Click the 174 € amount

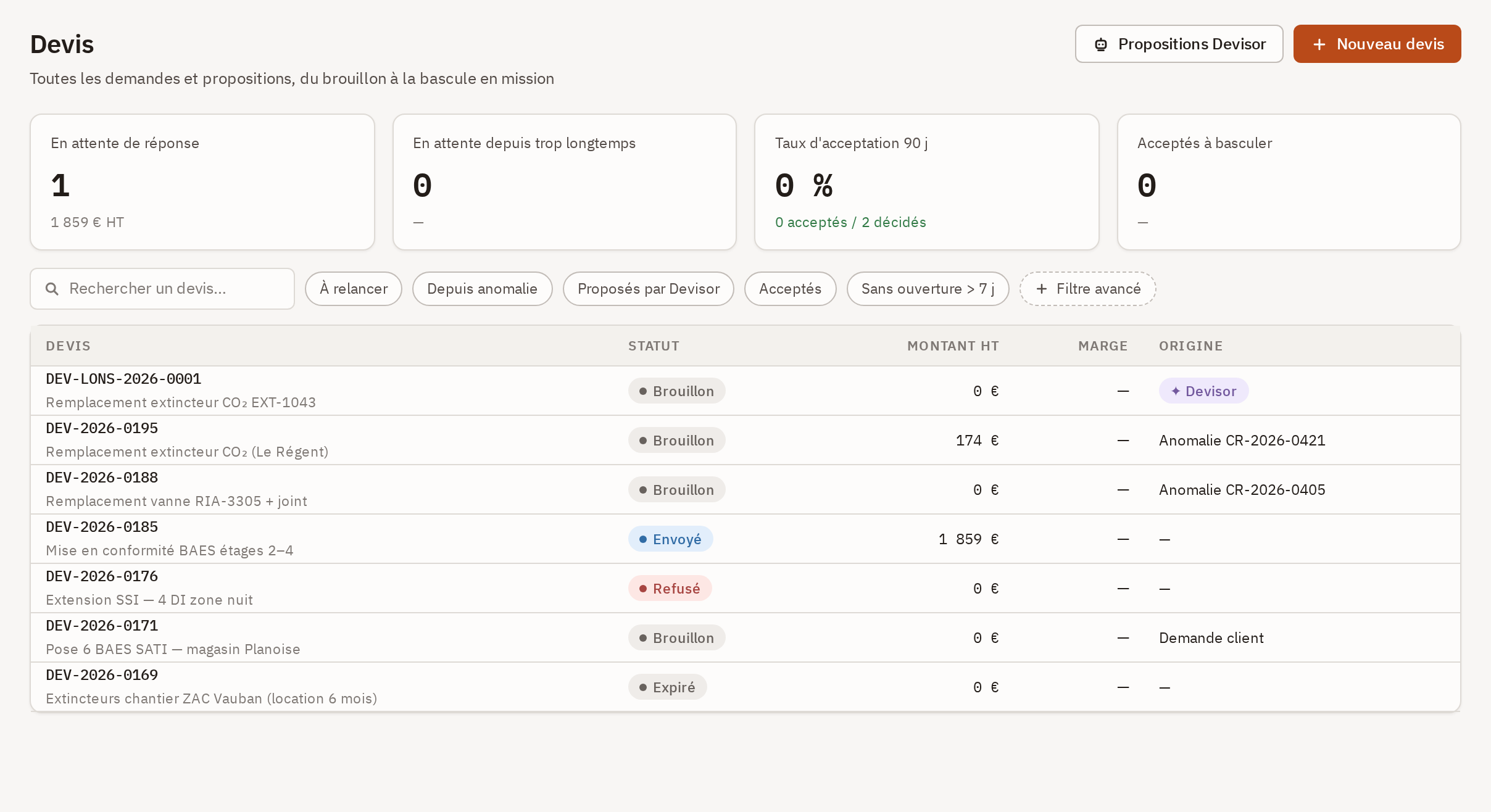pyautogui.click(x=977, y=441)
